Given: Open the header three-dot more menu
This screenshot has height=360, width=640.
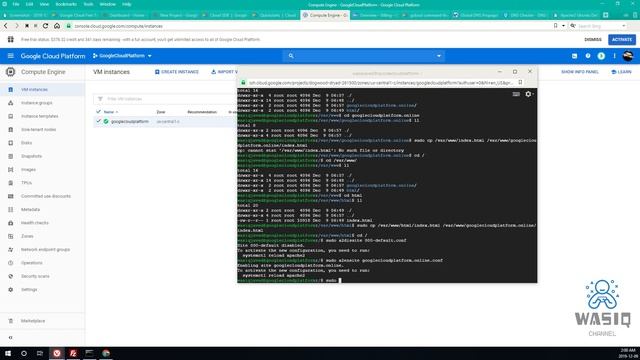Looking at the screenshot, I should (x=614, y=56).
